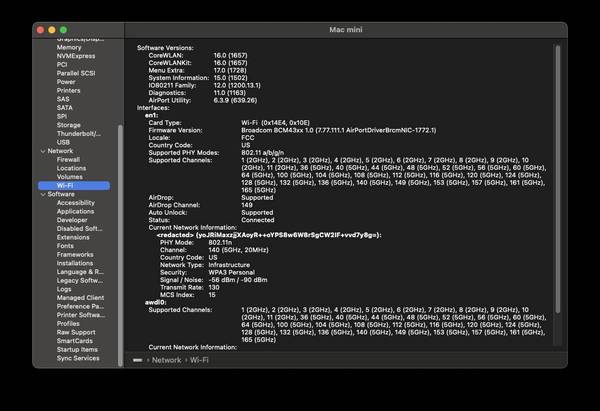The image size is (600, 411).
Task: Click the Firmware Version value text
Action: click(x=339, y=130)
